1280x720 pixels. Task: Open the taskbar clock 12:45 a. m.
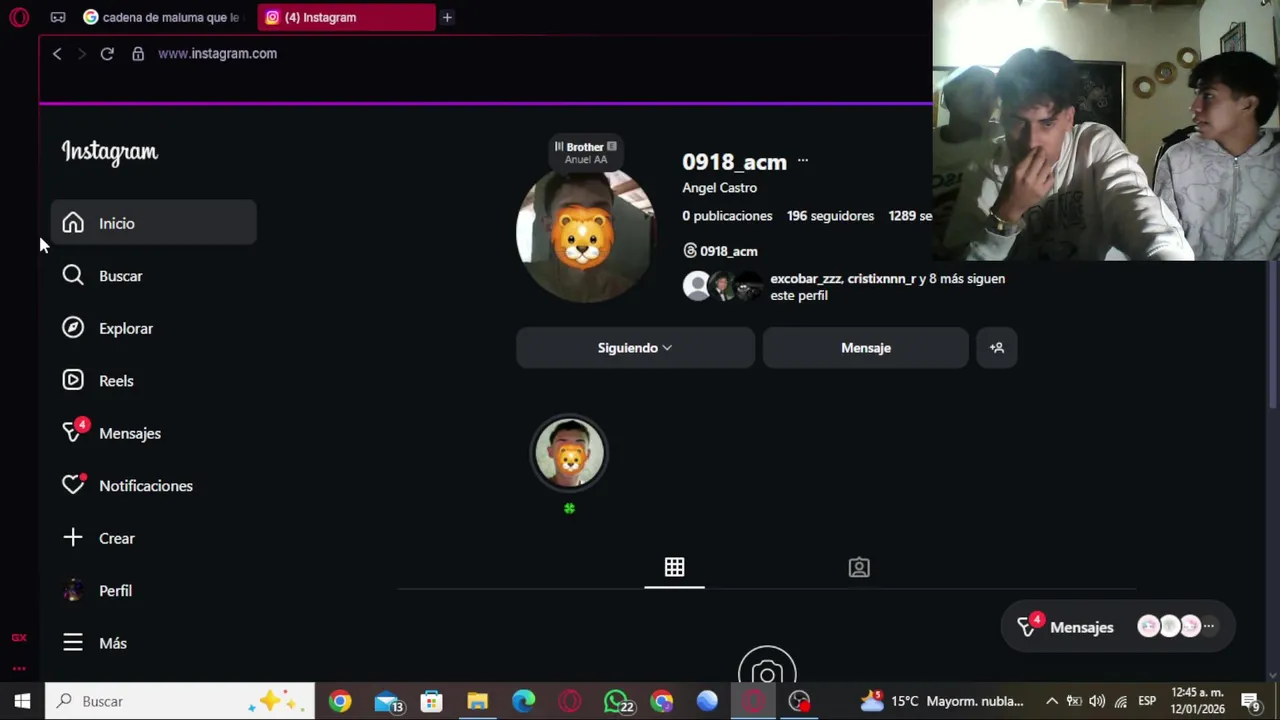(1198, 701)
